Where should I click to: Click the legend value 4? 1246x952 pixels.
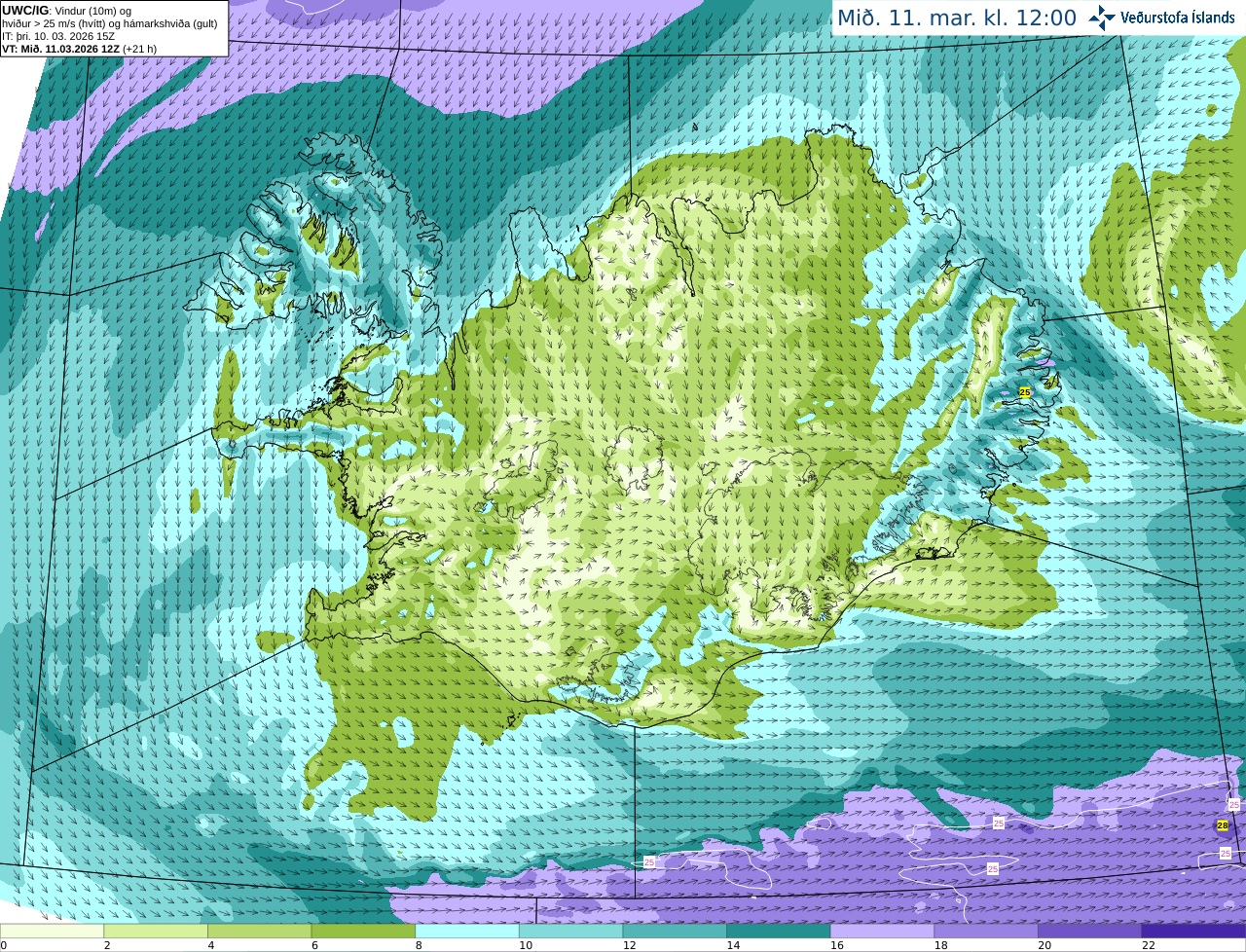click(211, 945)
